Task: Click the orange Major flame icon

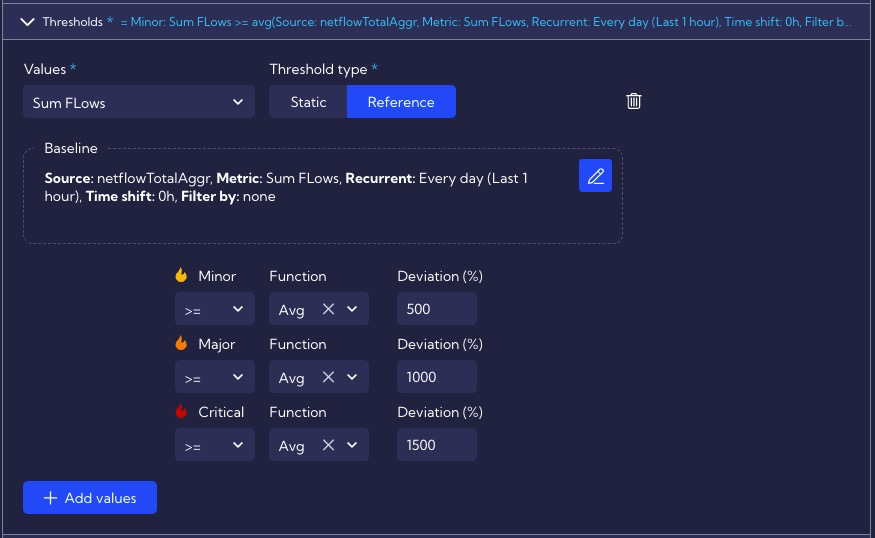Action: click(181, 343)
